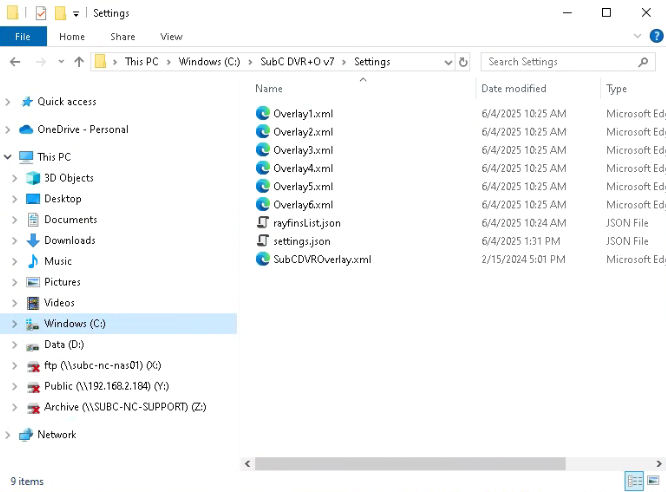
Task: Select the Overlay3.xml Edge file icon
Action: tap(263, 150)
